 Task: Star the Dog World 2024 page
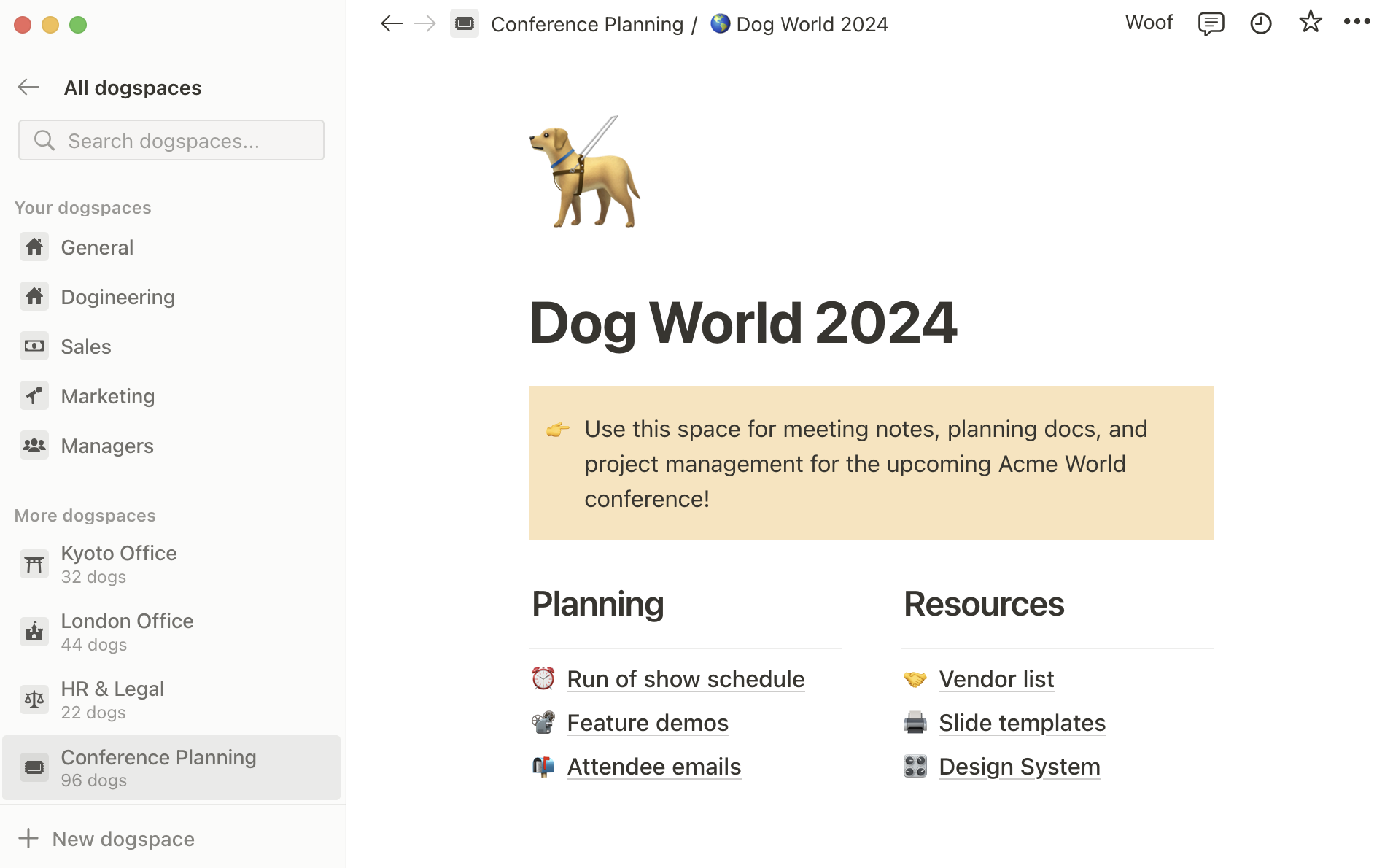coord(1310,23)
